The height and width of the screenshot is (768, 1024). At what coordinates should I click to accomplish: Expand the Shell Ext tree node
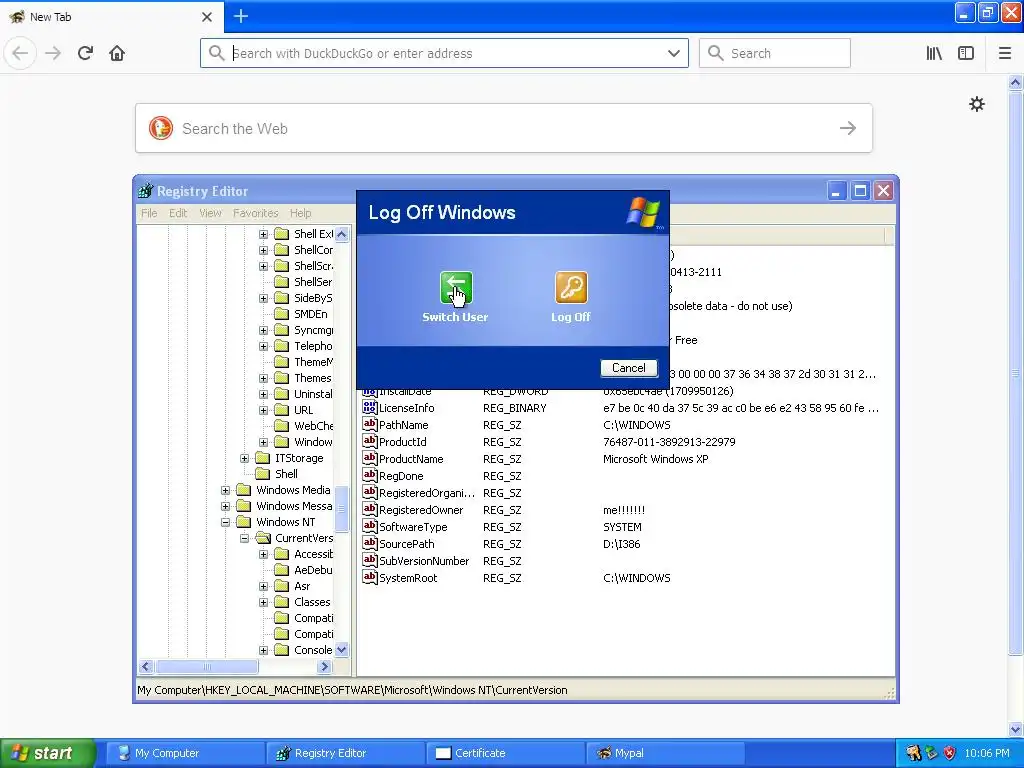263,234
